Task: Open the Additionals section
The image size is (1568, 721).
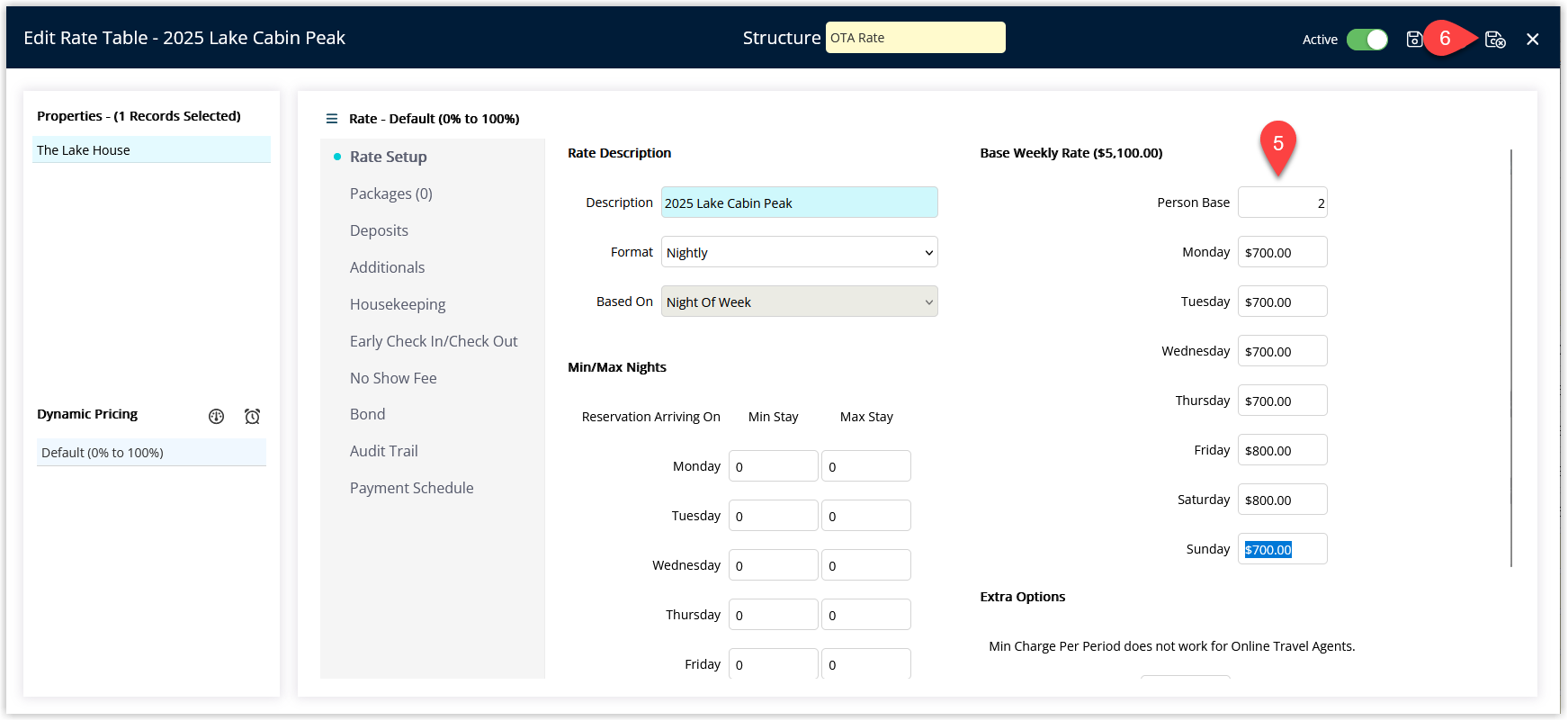Action: [387, 267]
